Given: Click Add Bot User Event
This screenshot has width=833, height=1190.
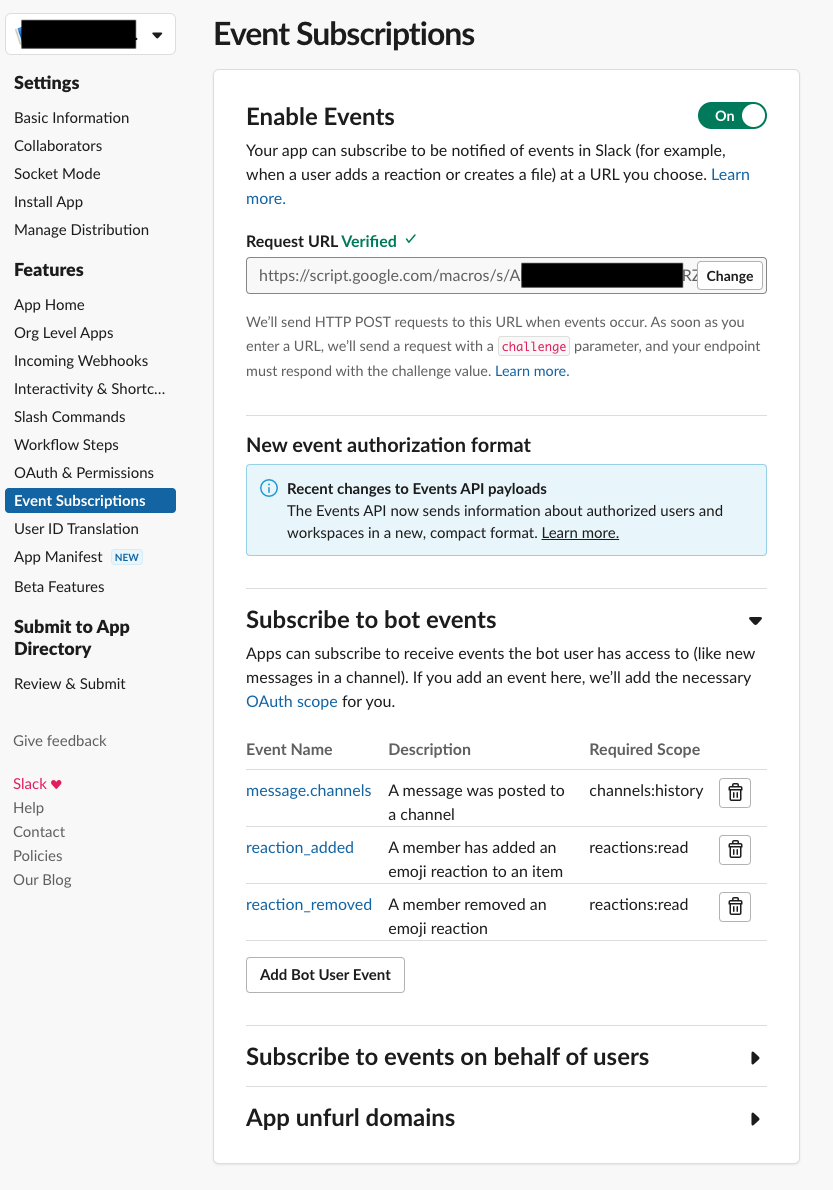Looking at the screenshot, I should pyautogui.click(x=325, y=974).
